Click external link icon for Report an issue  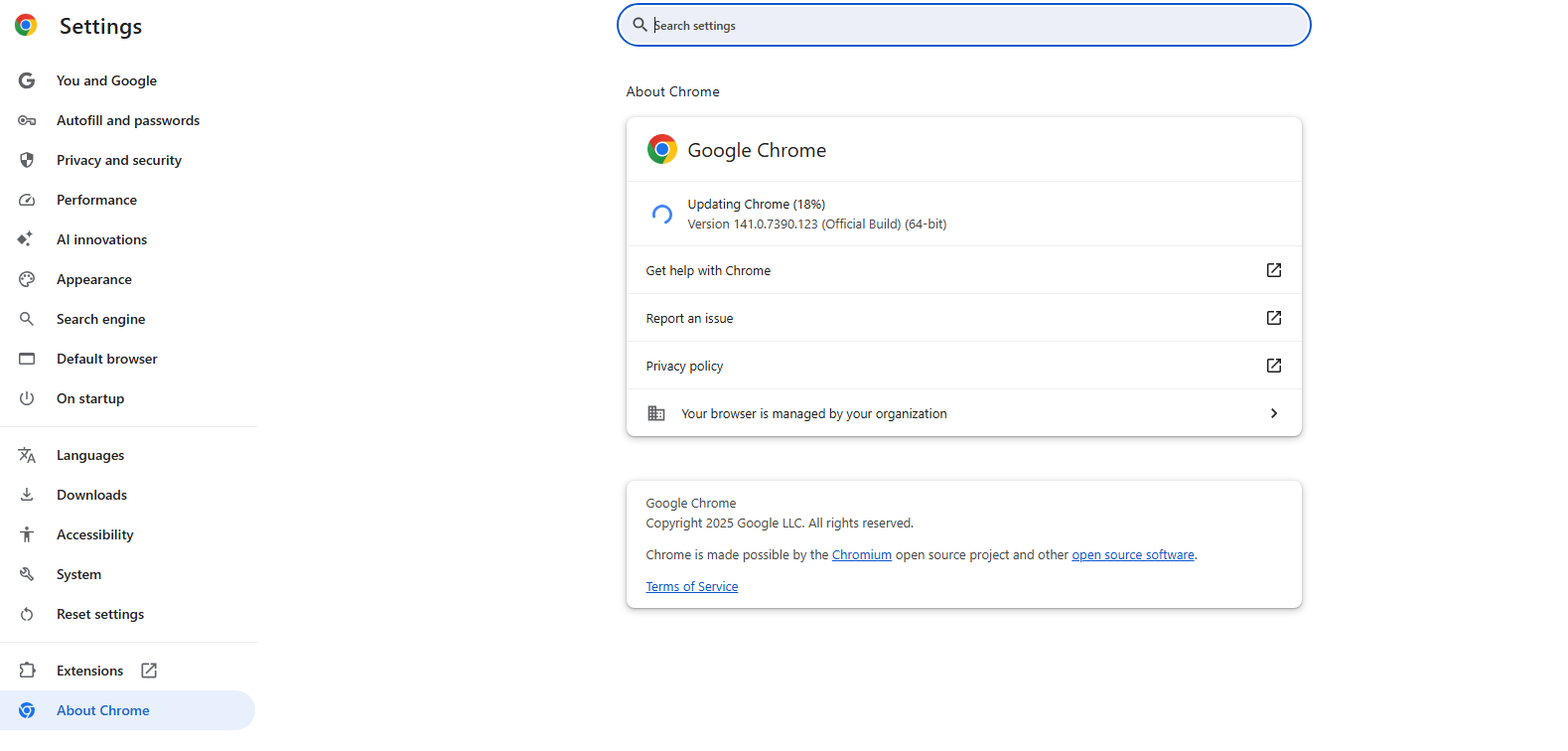tap(1274, 318)
